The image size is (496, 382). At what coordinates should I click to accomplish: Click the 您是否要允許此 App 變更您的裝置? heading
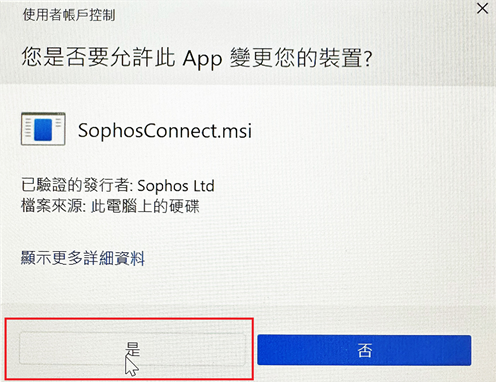(x=197, y=58)
